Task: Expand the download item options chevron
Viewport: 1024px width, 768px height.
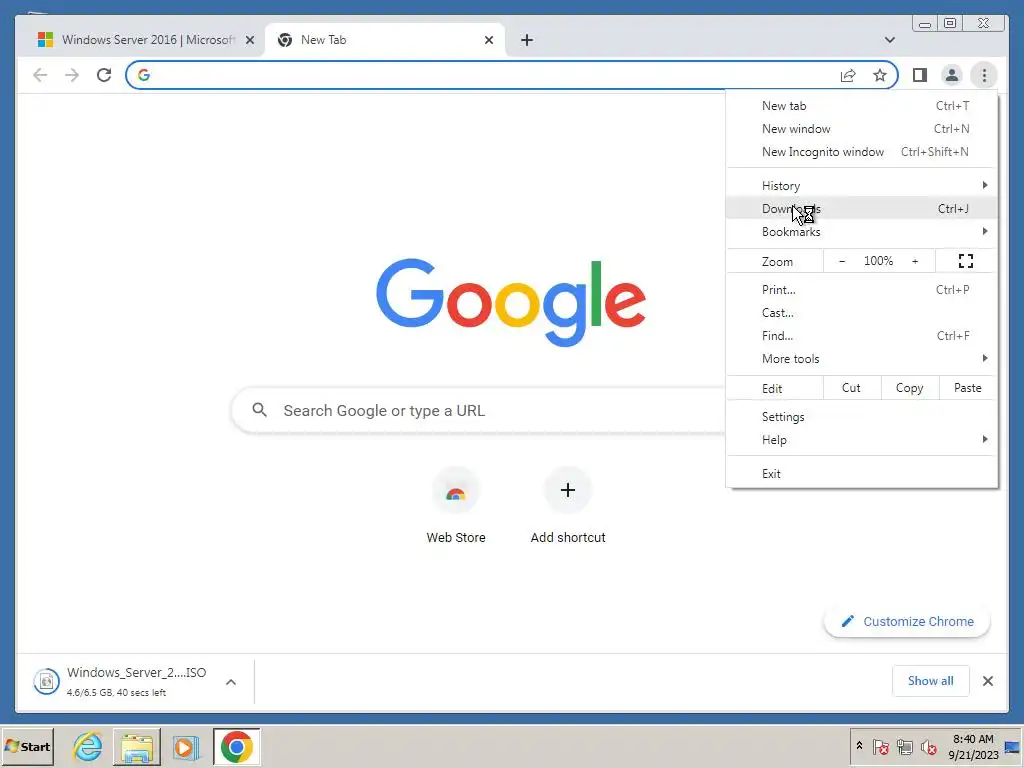Action: (x=231, y=682)
